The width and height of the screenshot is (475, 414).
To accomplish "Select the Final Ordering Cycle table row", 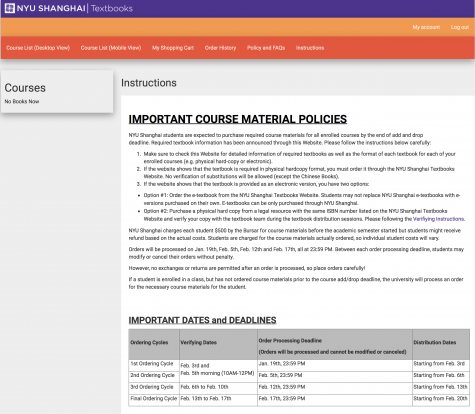I will [299, 400].
